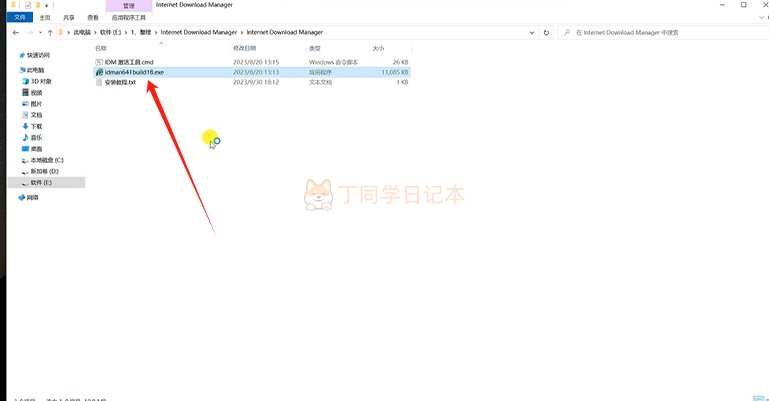Switch to the 查看 (View) ribbon tab
Viewport: 769px width, 401px height.
point(93,17)
